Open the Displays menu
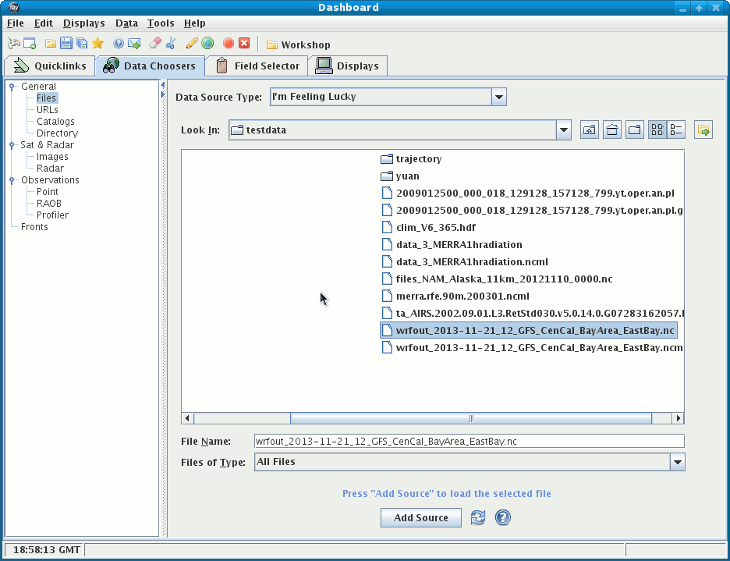This screenshot has width=730, height=561. tap(83, 23)
